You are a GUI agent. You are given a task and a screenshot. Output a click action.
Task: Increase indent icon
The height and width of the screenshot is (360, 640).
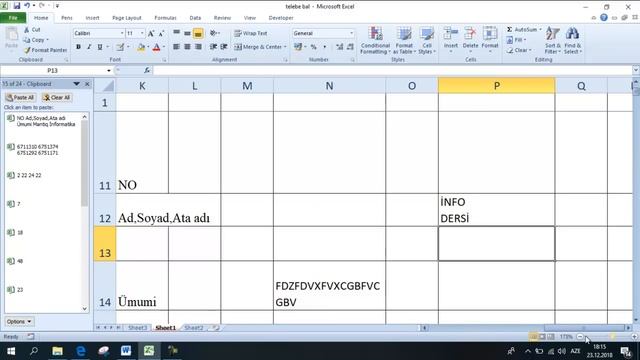pyautogui.click(x=224, y=47)
